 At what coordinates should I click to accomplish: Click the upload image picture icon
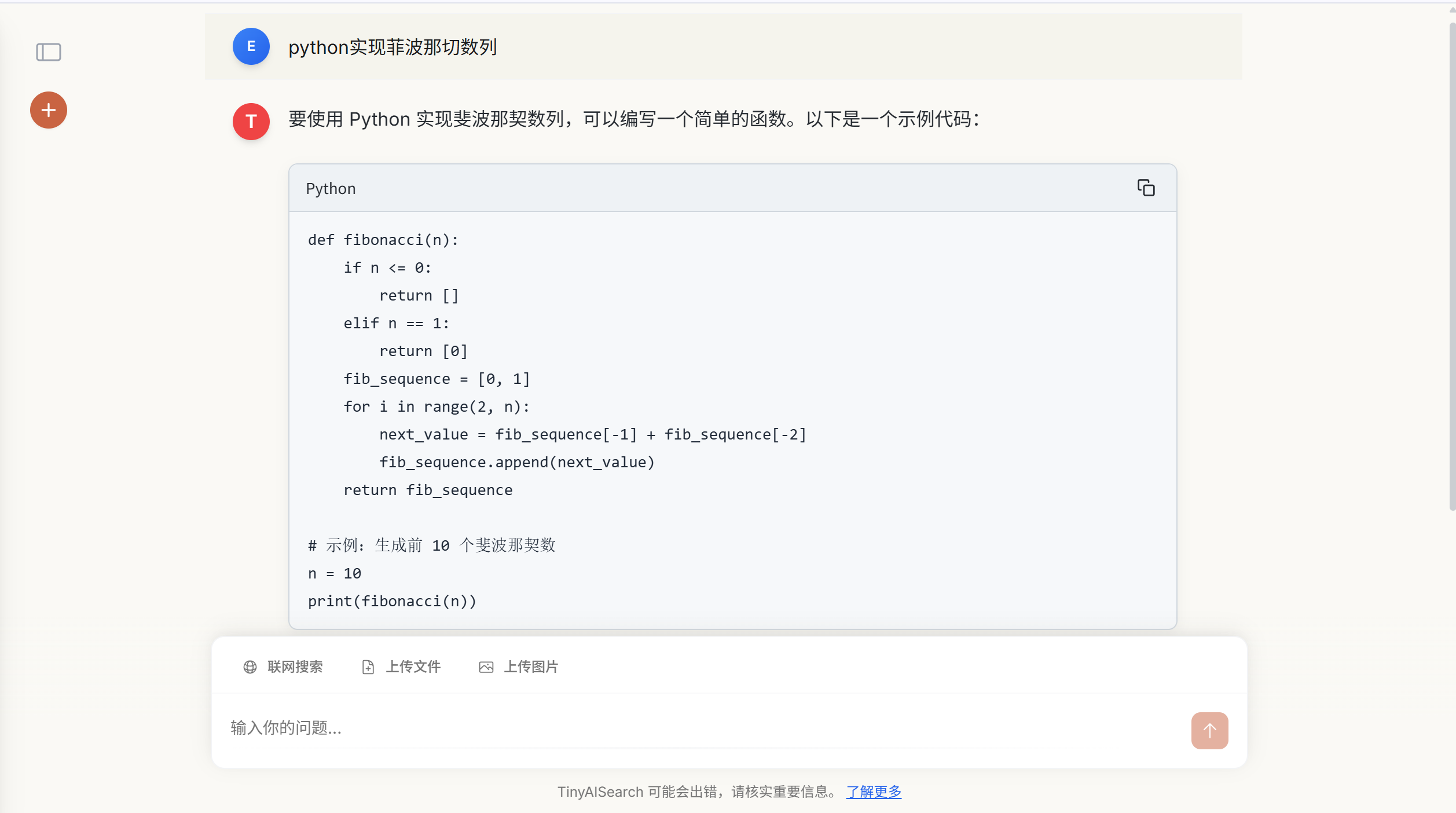coord(486,667)
